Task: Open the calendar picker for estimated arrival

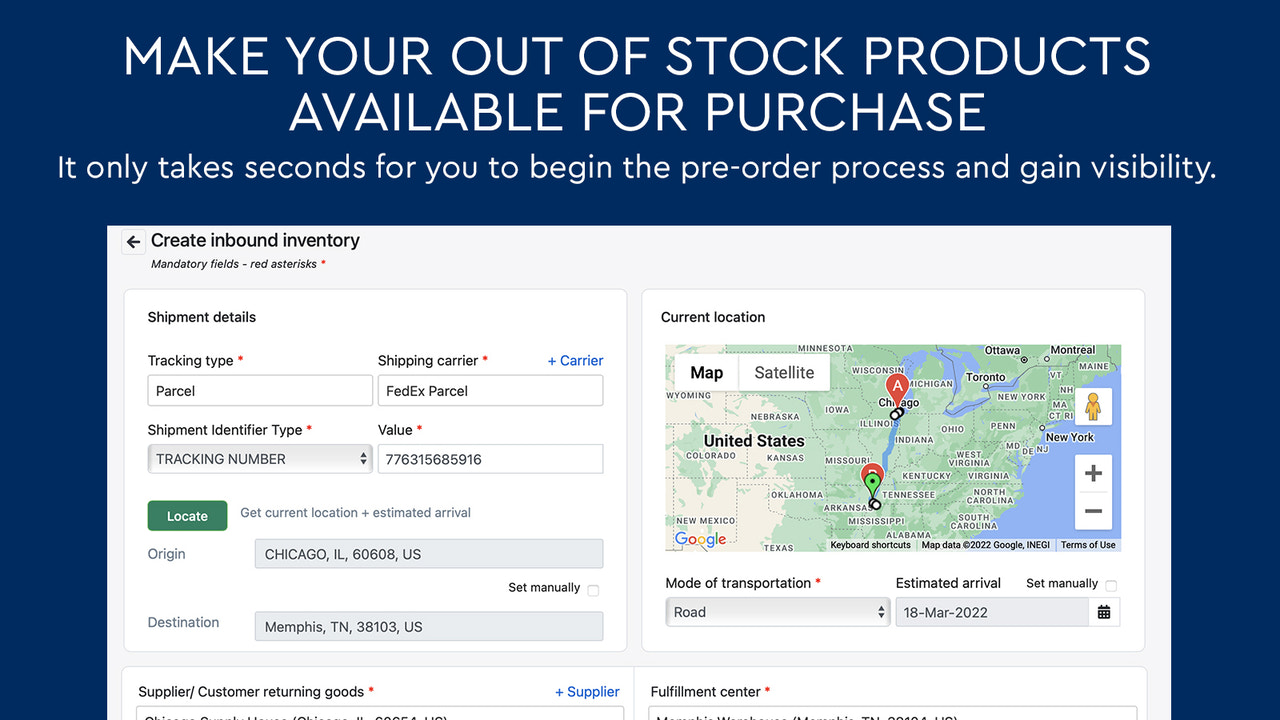Action: (x=1104, y=611)
